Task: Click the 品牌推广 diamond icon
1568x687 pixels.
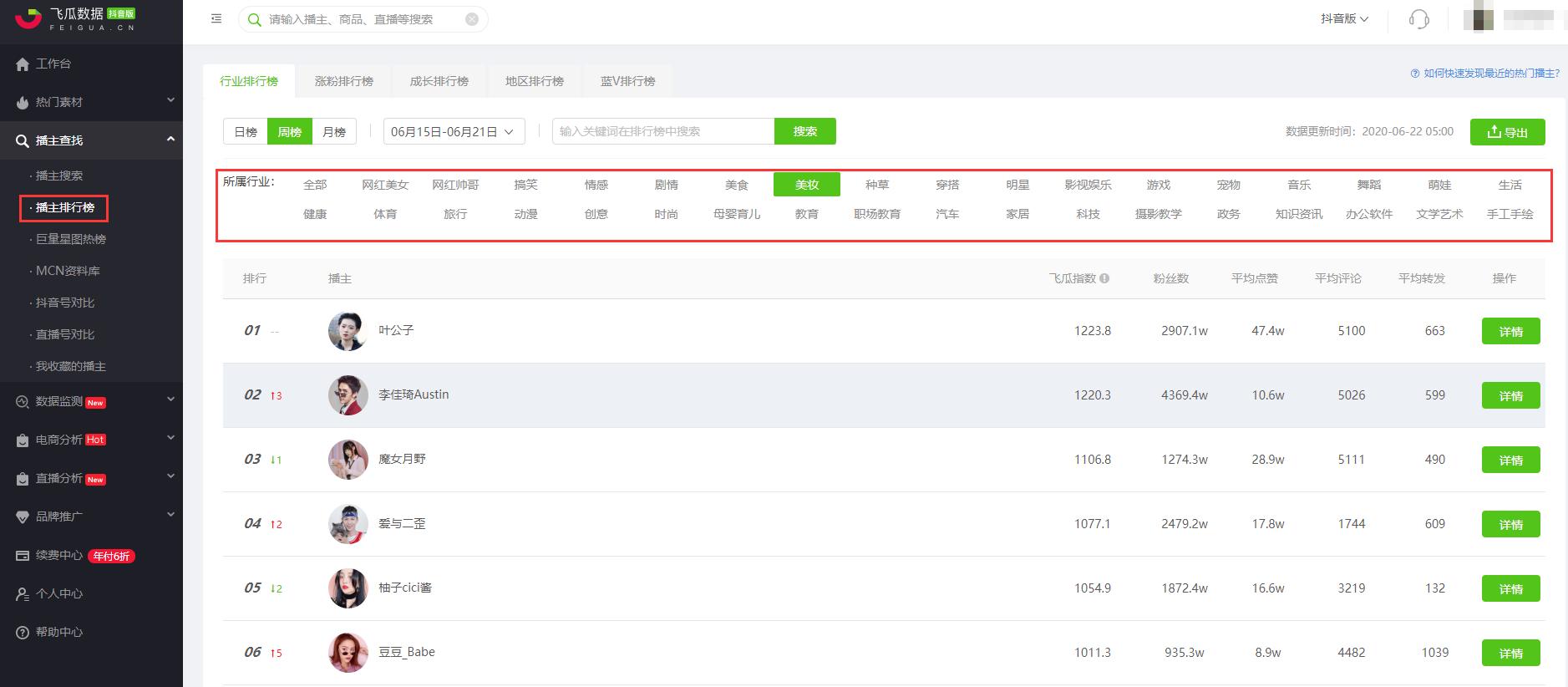Action: 23,517
